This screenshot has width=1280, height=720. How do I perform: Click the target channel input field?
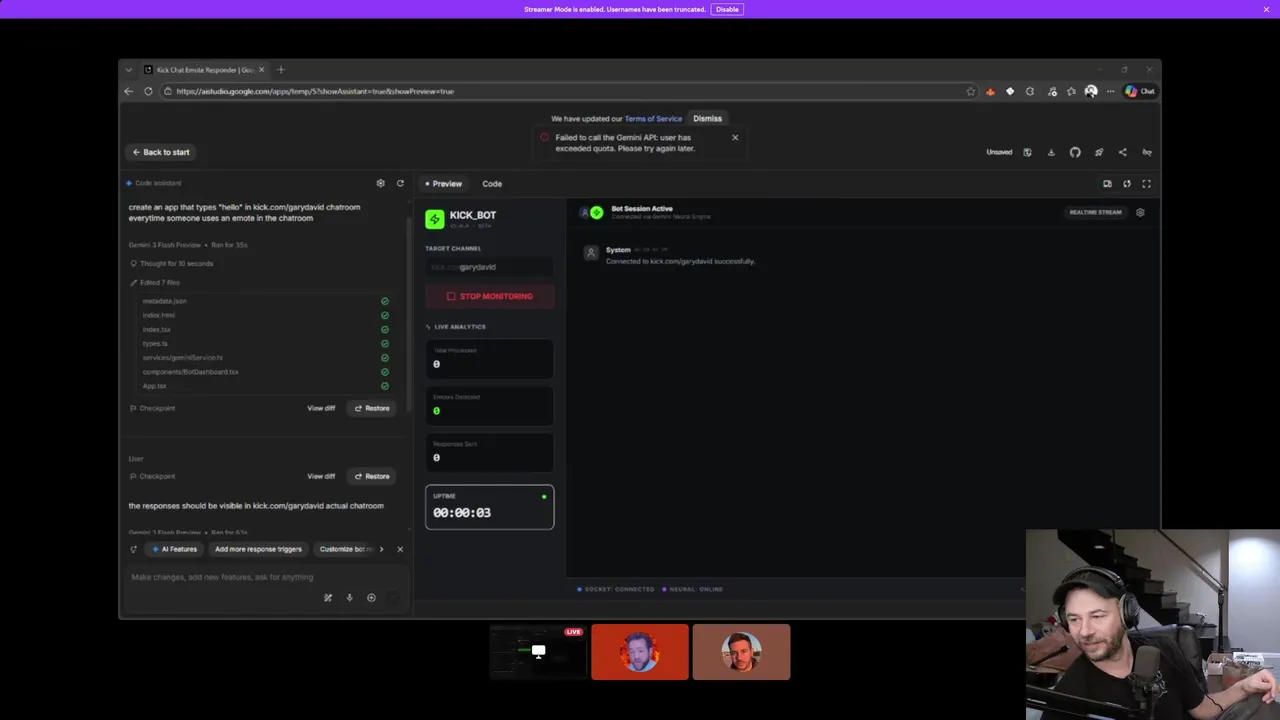coord(489,267)
